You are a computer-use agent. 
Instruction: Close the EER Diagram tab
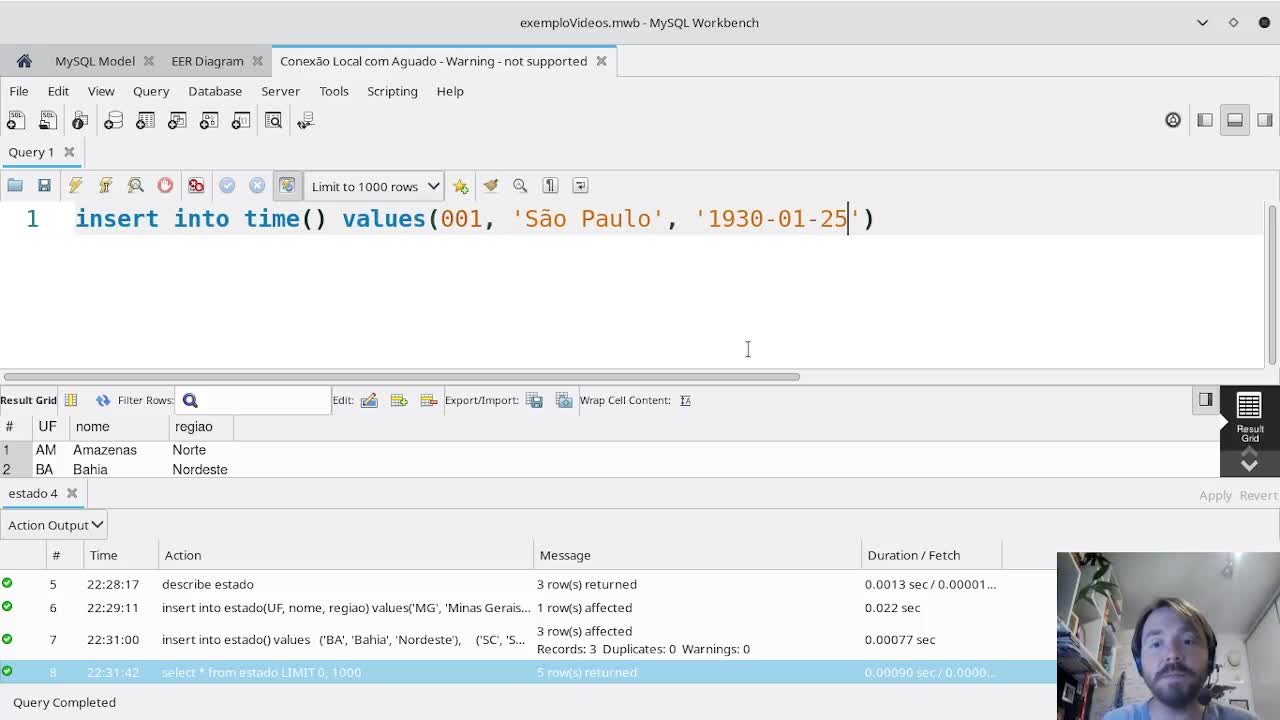coord(257,61)
